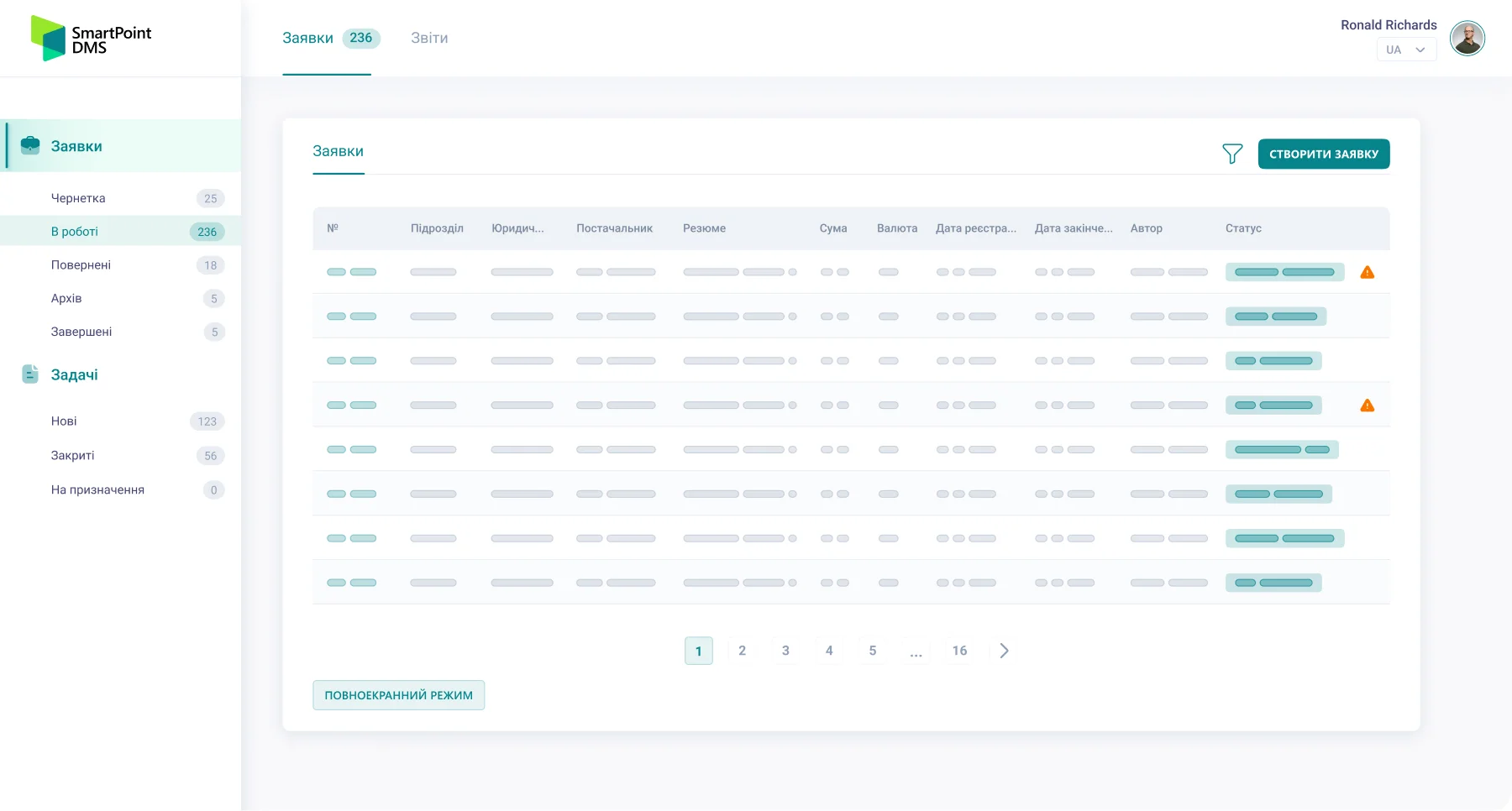1512x811 pixels.
Task: Click the warning icon on the first table row
Action: (x=1368, y=272)
